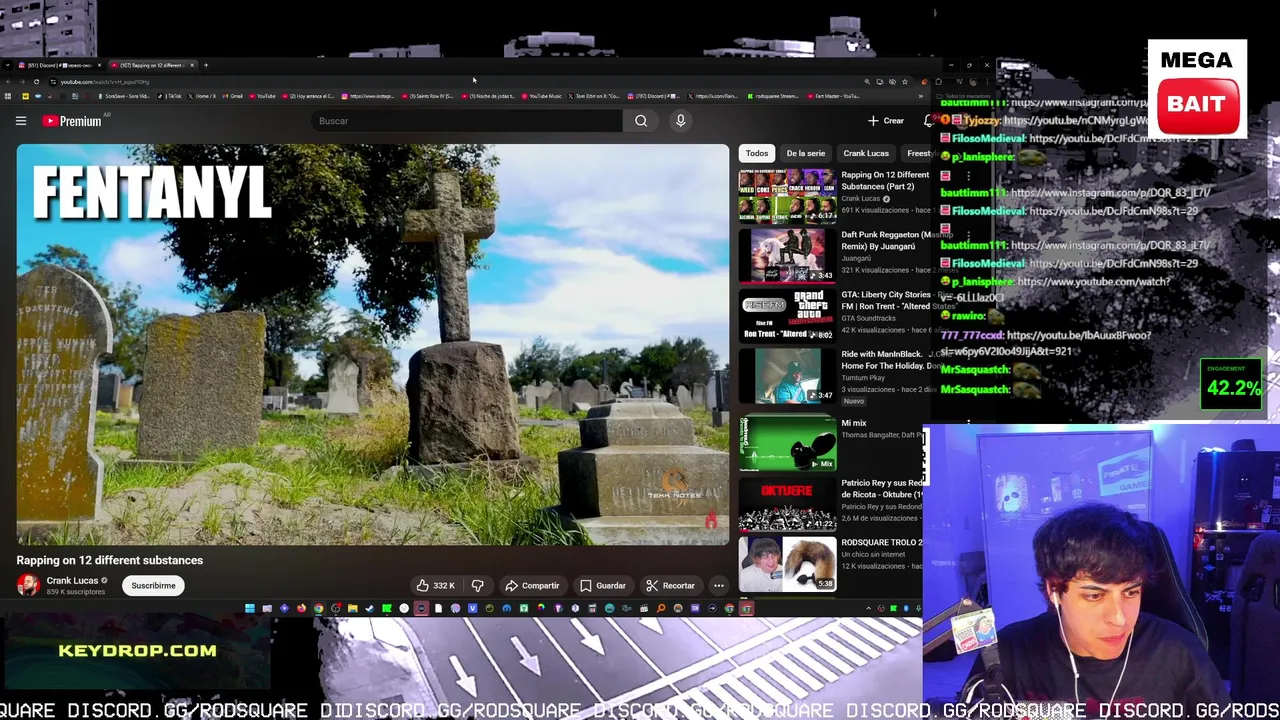The width and height of the screenshot is (1280, 720).
Task: Activate voice search microphone
Action: pos(680,121)
